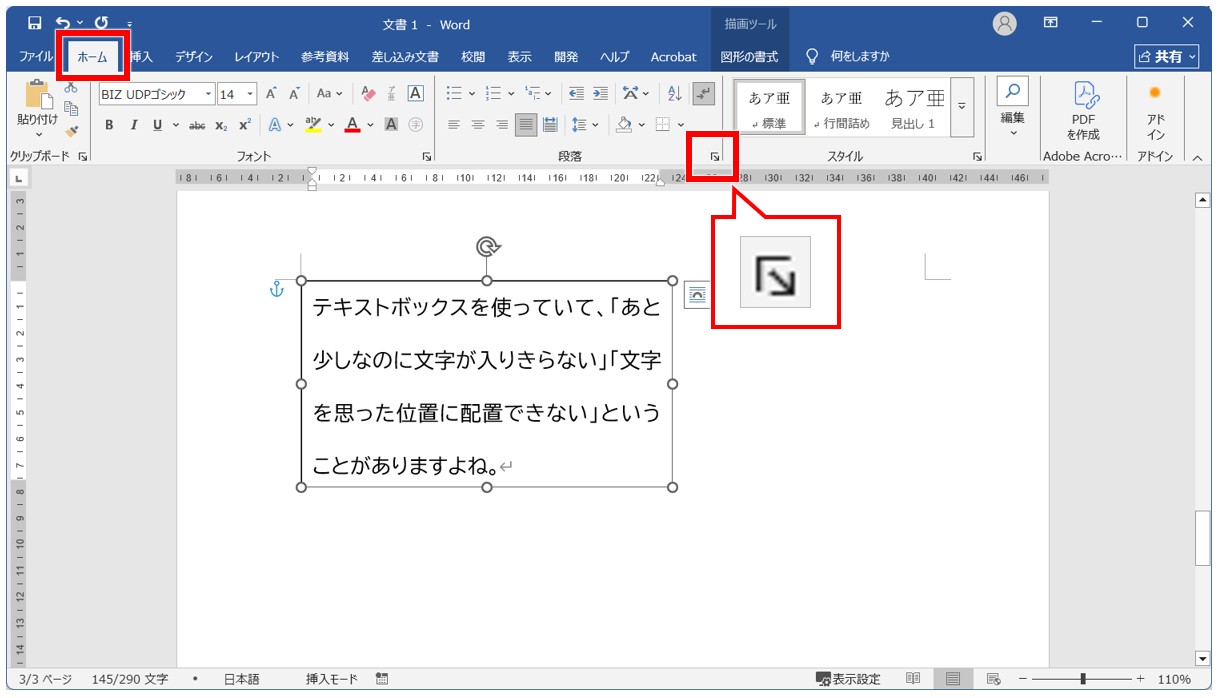Click the distributed alignment icon
This screenshot has width=1218, height=698.
(x=550, y=125)
